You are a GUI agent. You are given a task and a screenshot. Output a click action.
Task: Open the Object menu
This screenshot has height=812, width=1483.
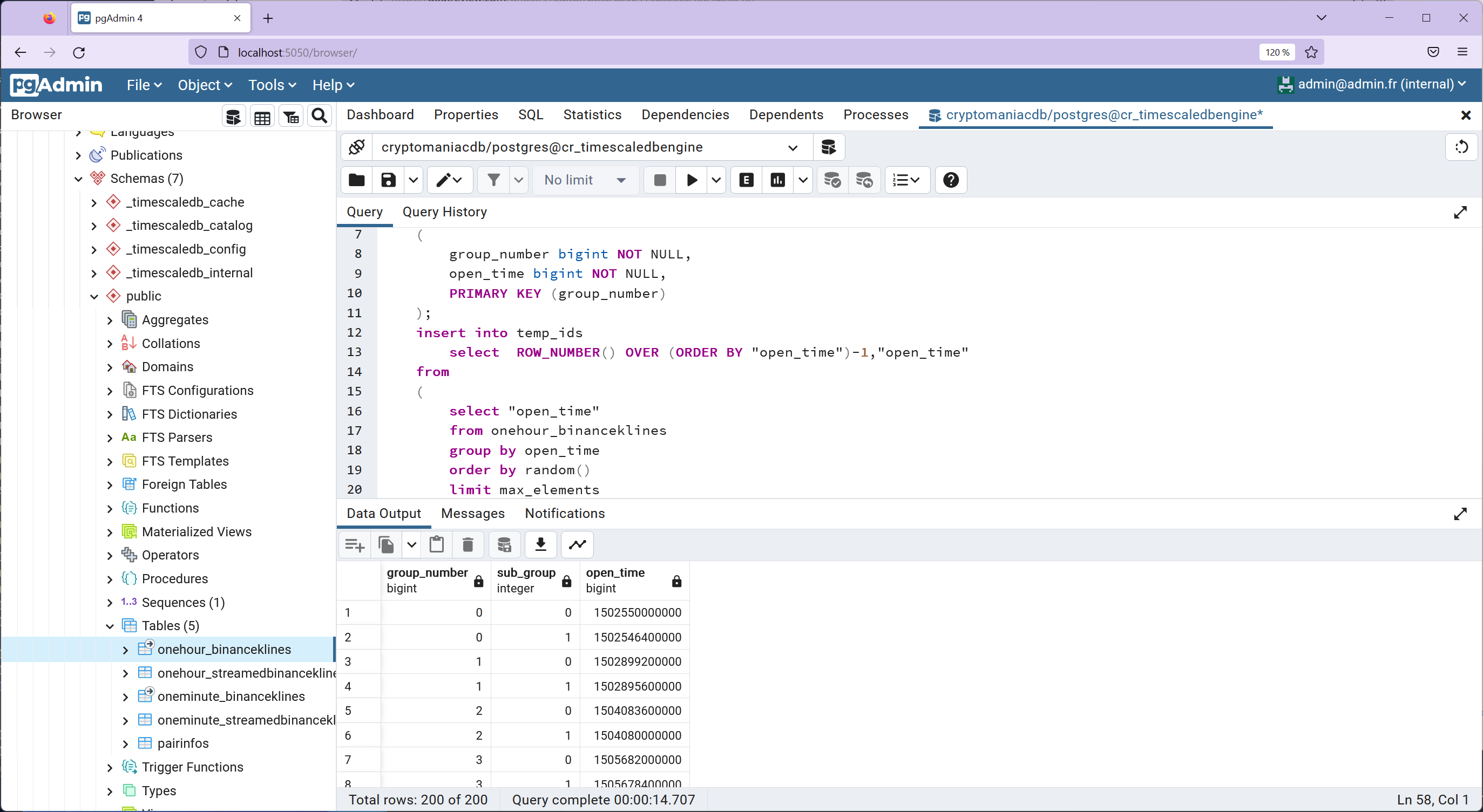click(x=205, y=85)
